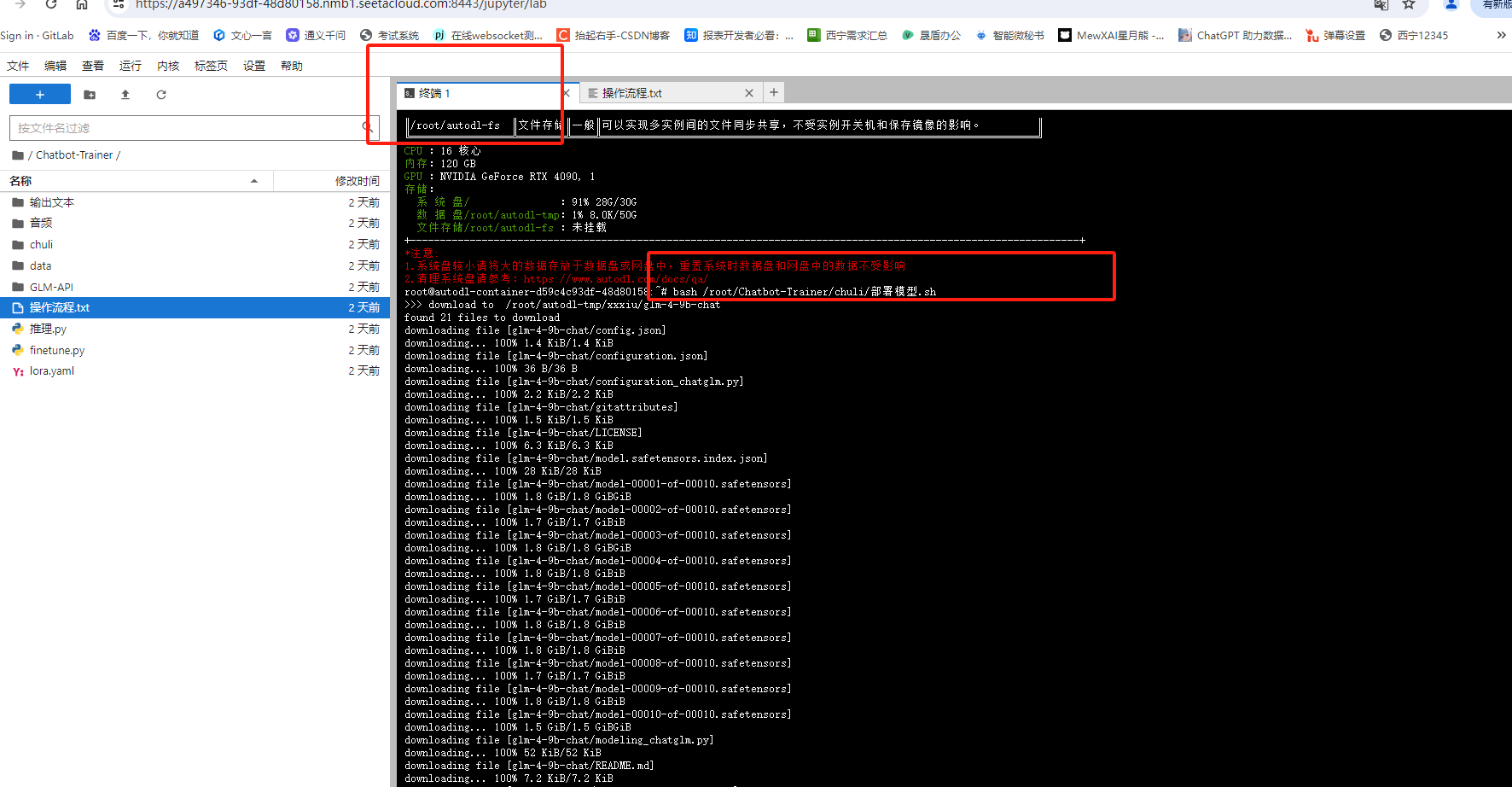Screen dimensions: 1512x787
Task: Open the 文件 menu
Action: pos(18,66)
